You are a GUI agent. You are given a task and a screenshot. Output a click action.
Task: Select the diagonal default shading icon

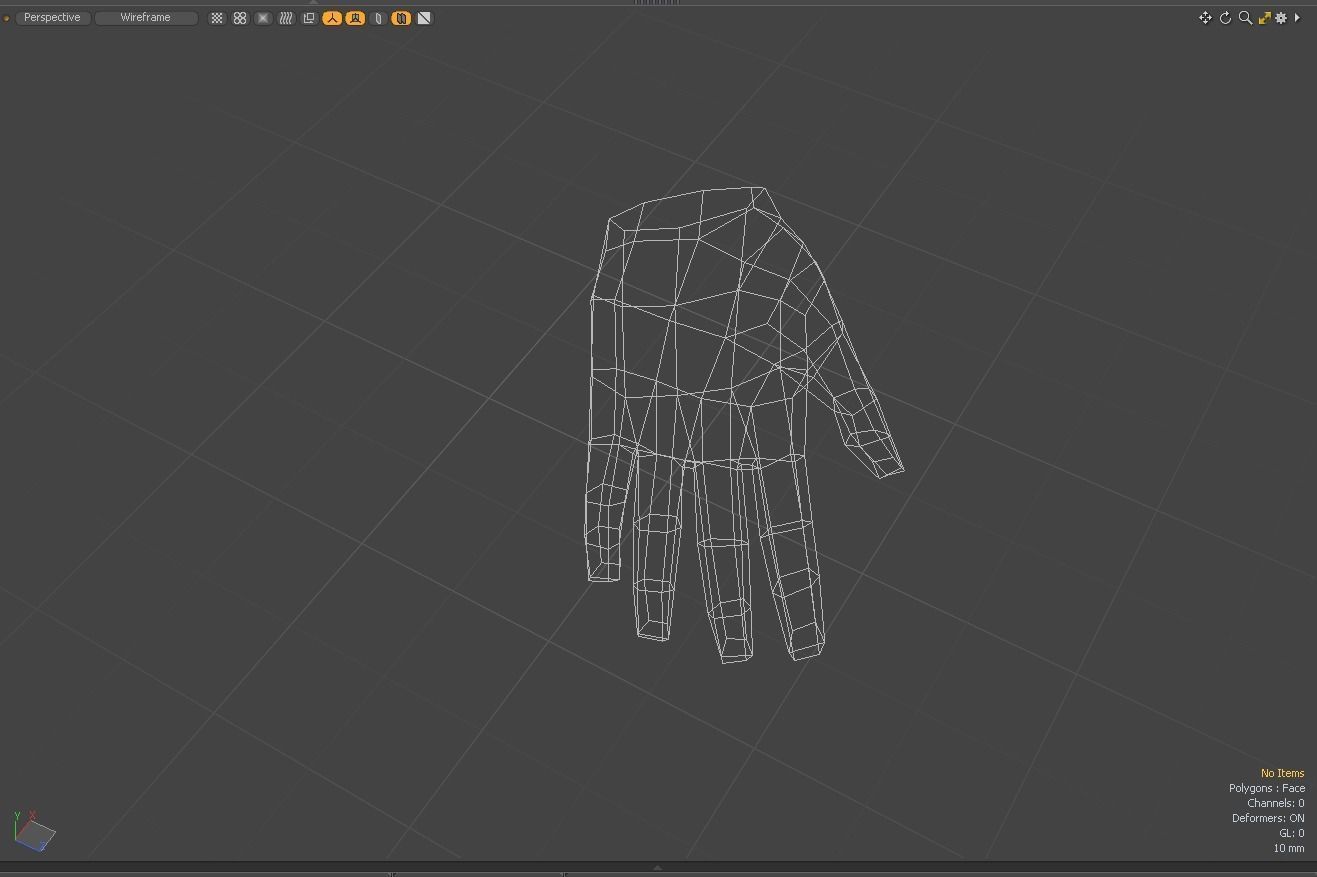tap(424, 17)
